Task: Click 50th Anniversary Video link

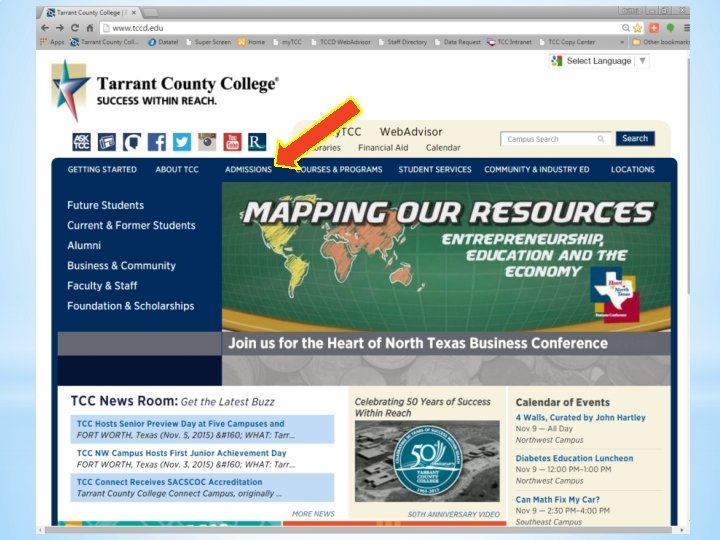Action: pos(454,514)
